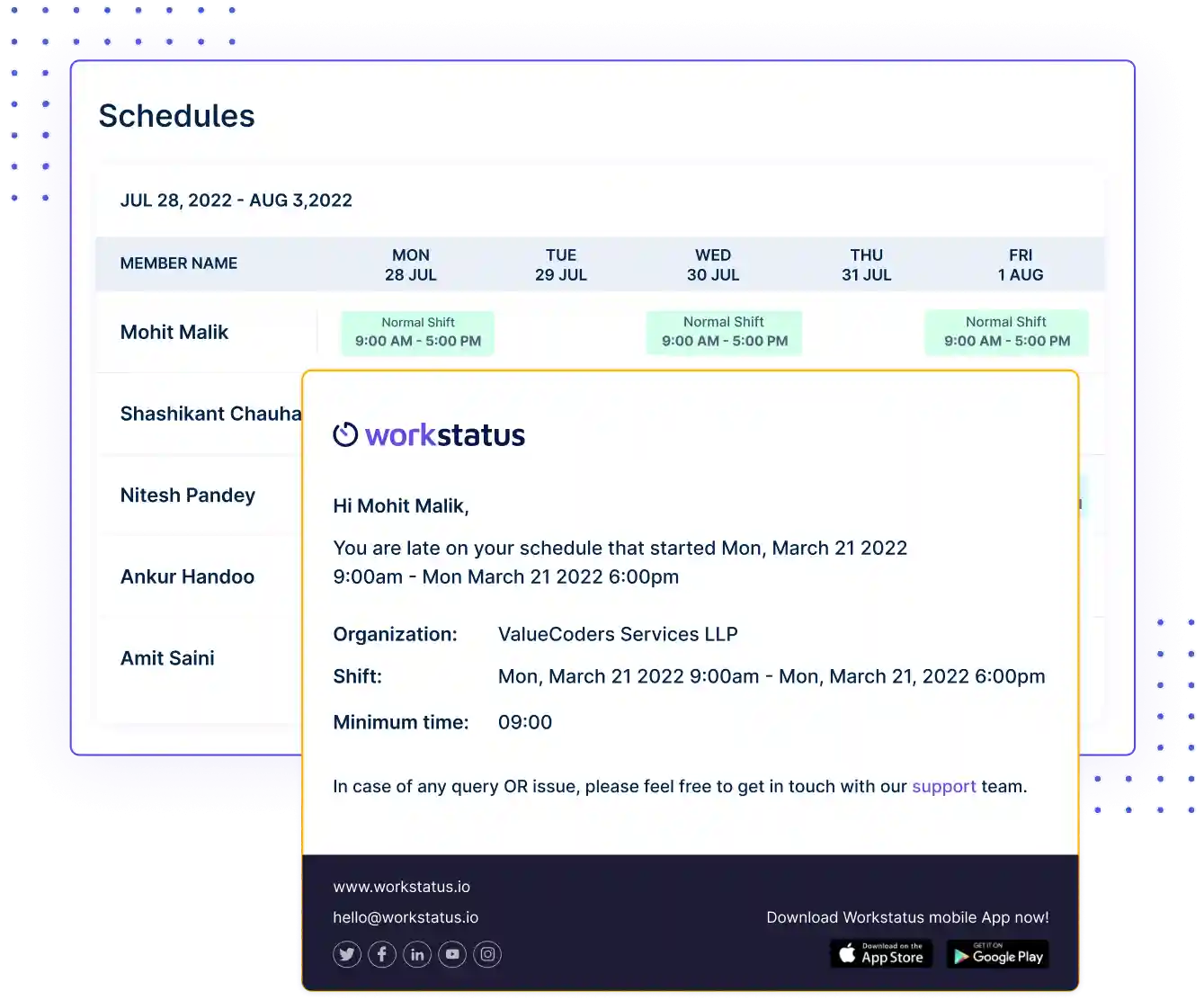The height and width of the screenshot is (1000, 1204).
Task: Click ValueCoders Services LLP organization value
Action: click(x=618, y=635)
